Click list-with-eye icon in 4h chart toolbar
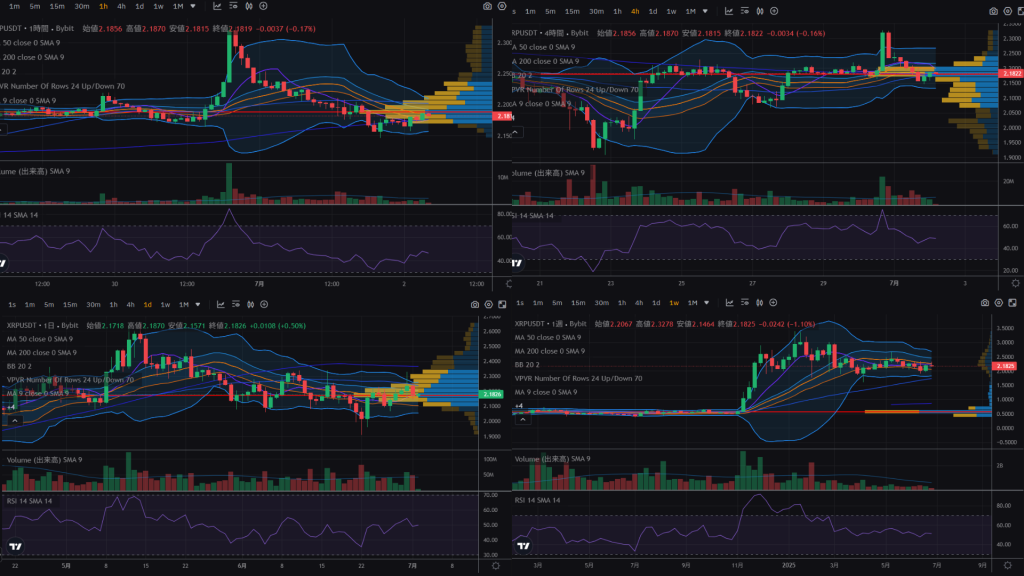Viewport: 1024px width, 576px height. [x=744, y=11]
